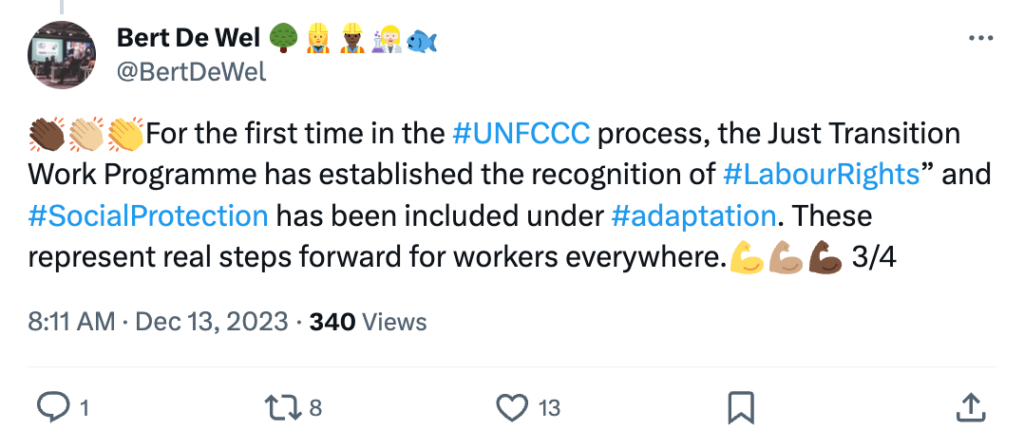Click the yellow clapping hands emoji
Viewport: 1024px width, 448px height.
(x=126, y=132)
